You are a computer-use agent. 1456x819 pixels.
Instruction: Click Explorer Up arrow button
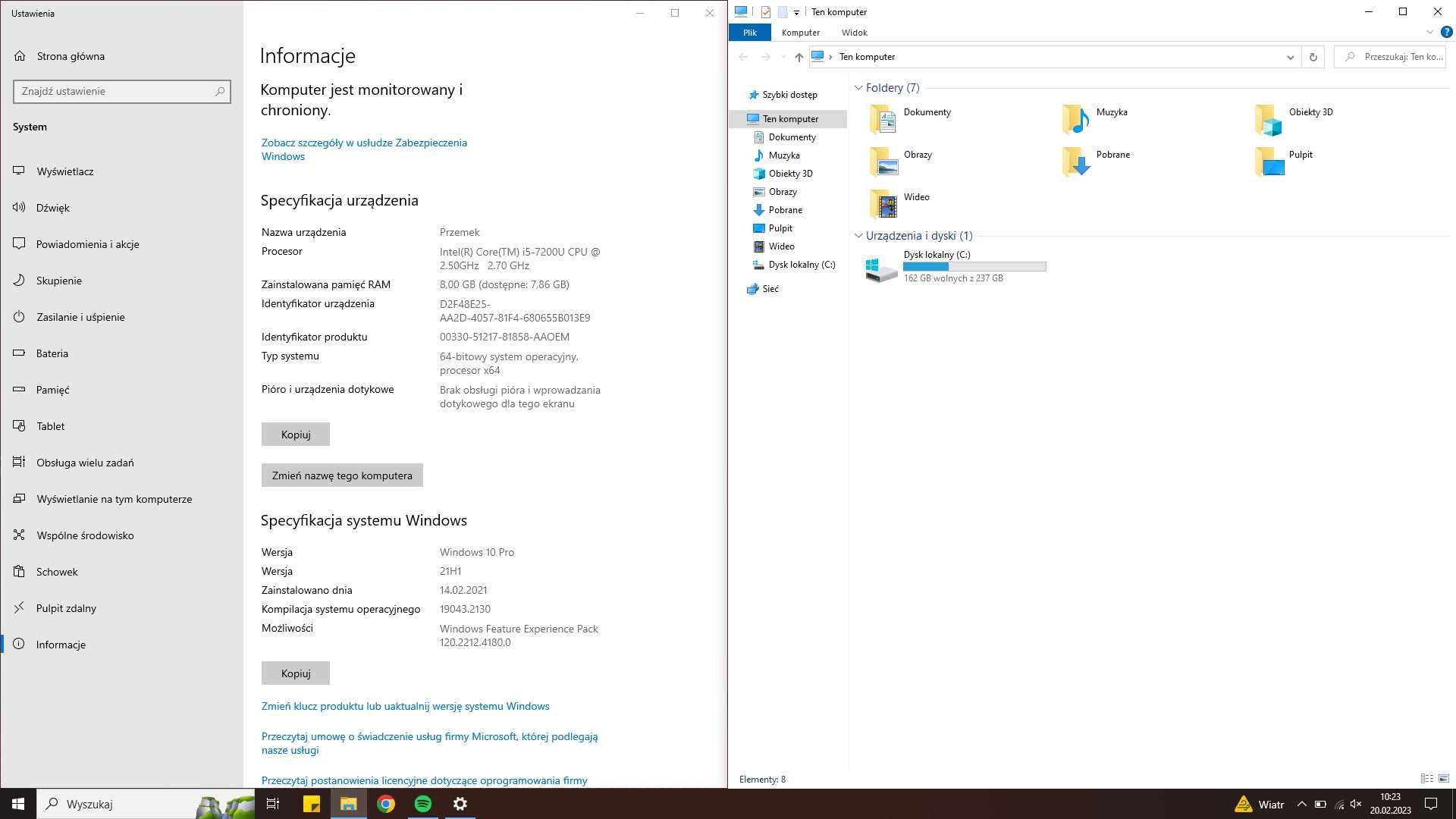[799, 57]
